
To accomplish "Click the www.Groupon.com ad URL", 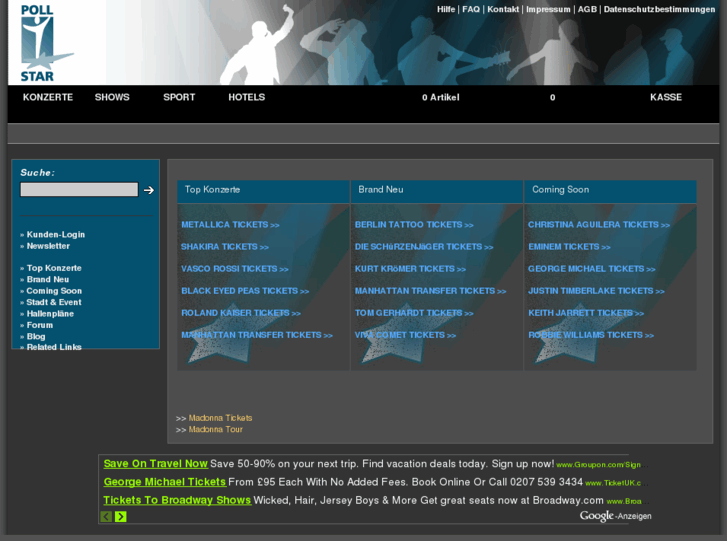I will 598,465.
